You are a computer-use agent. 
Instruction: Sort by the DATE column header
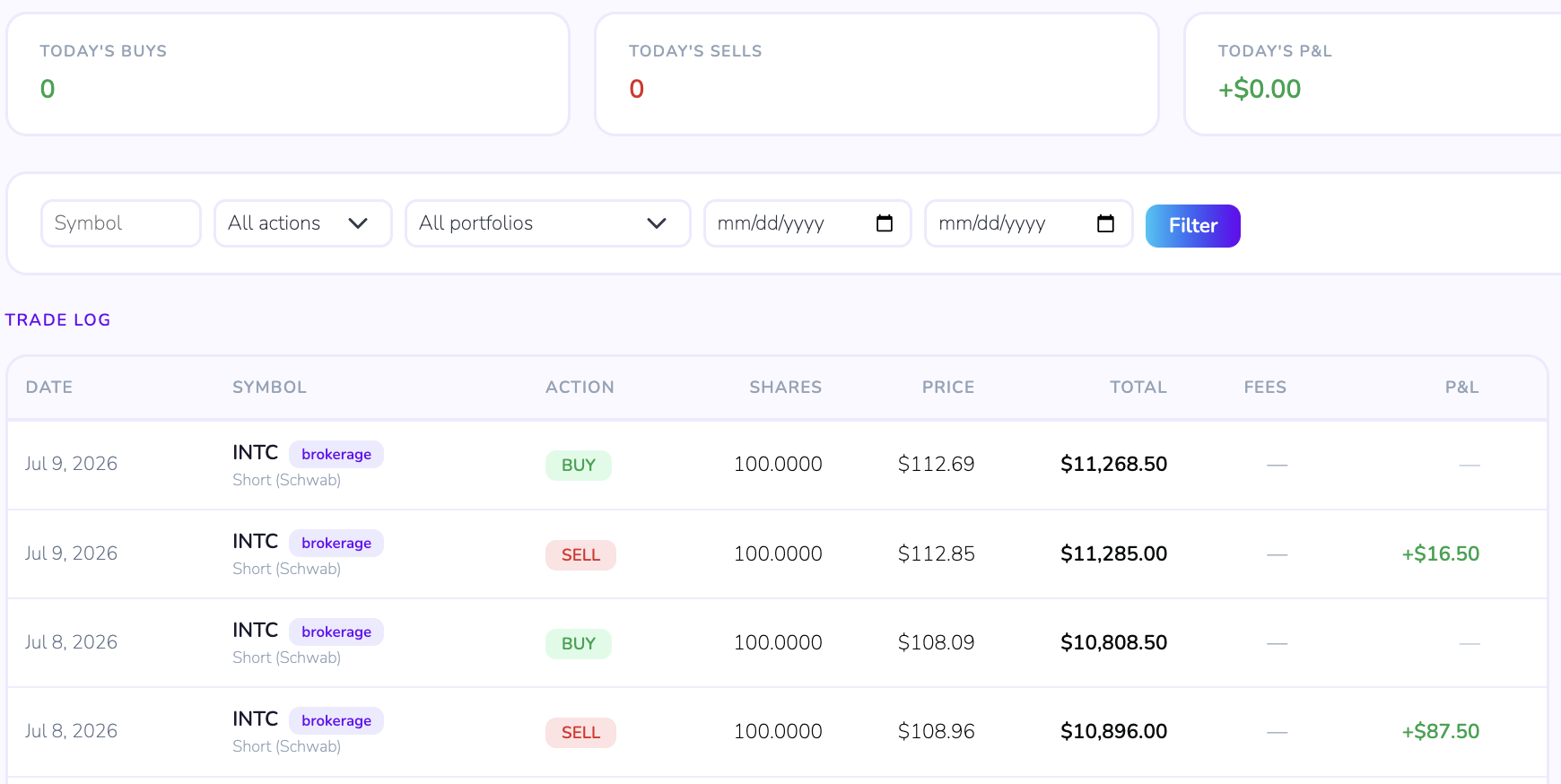coord(49,388)
